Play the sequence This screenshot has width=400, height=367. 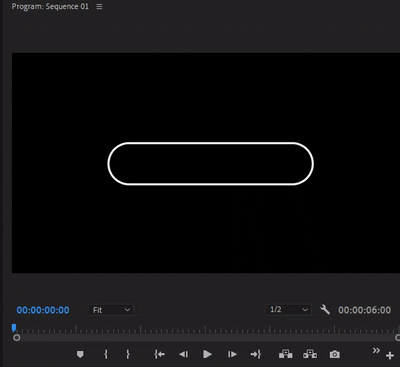(x=207, y=354)
